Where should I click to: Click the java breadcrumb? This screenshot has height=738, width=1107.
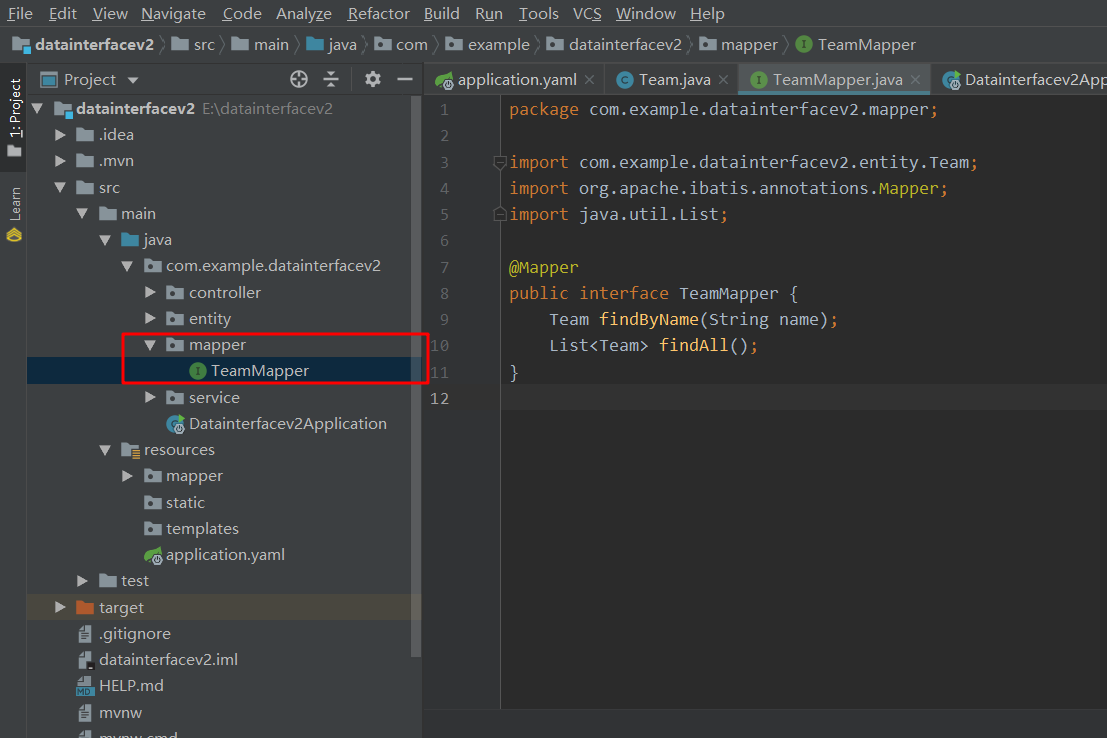point(342,45)
